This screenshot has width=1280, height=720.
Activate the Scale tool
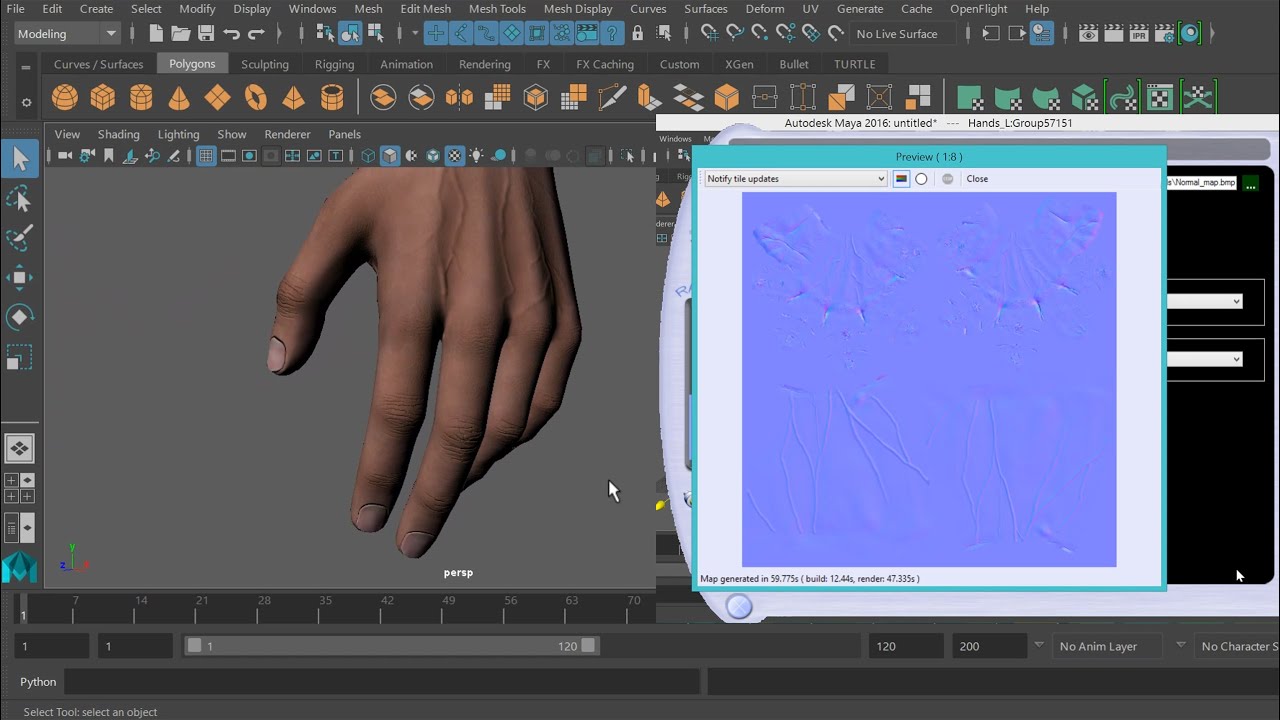coord(20,358)
